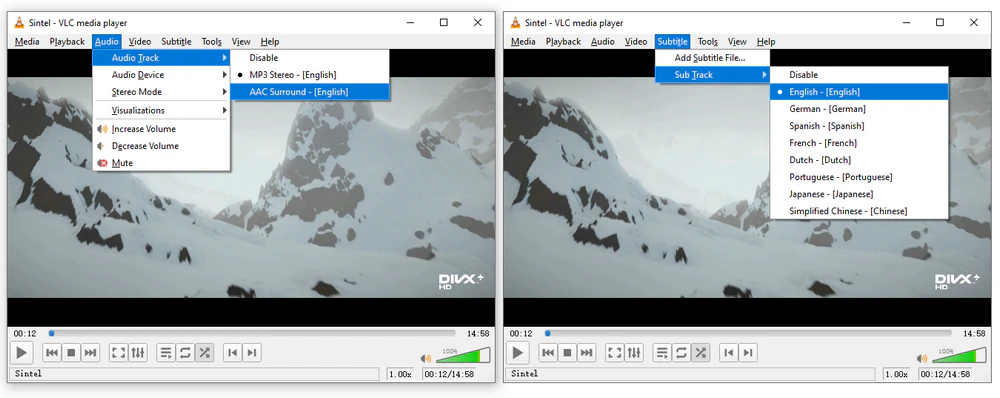Viewport: 1000px width, 398px height.
Task: Toggle loop button in left window
Action: point(185,352)
